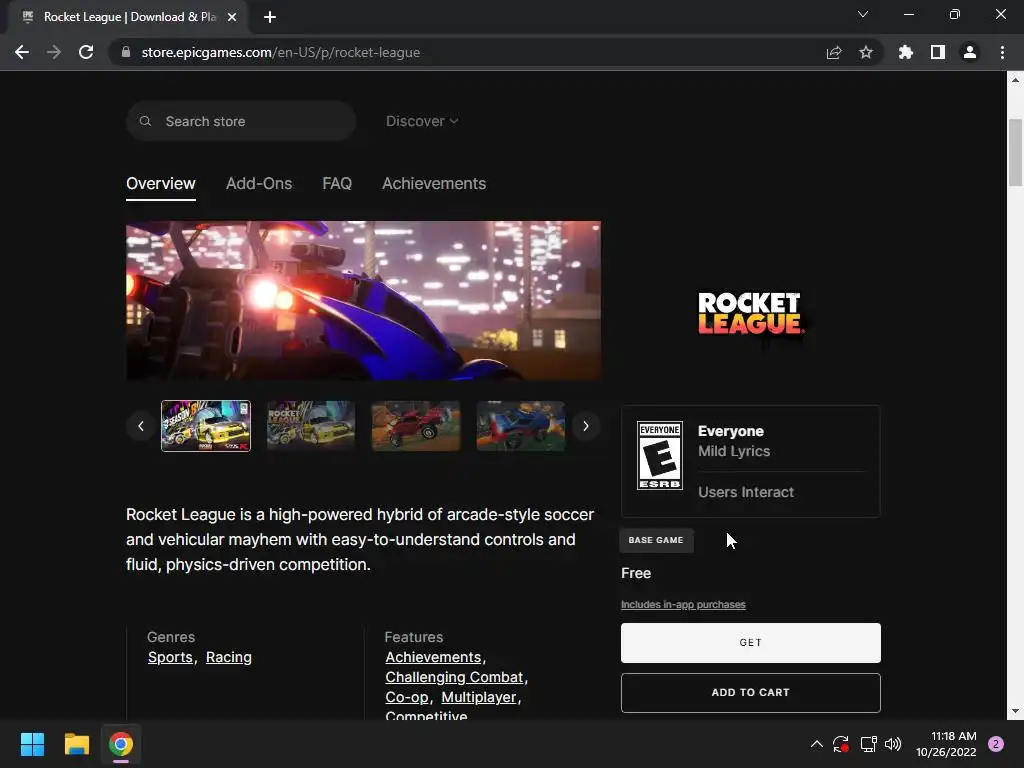The height and width of the screenshot is (768, 1024).
Task: Switch to the Overview tab
Action: point(161,184)
